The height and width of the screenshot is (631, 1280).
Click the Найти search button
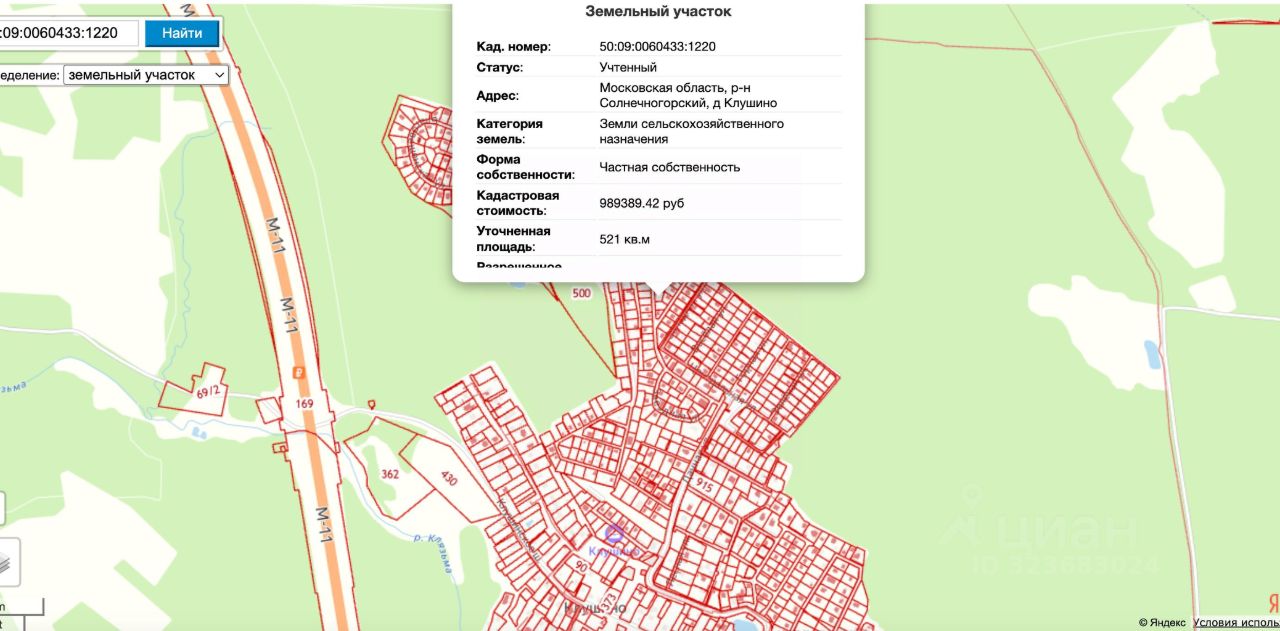coord(182,33)
